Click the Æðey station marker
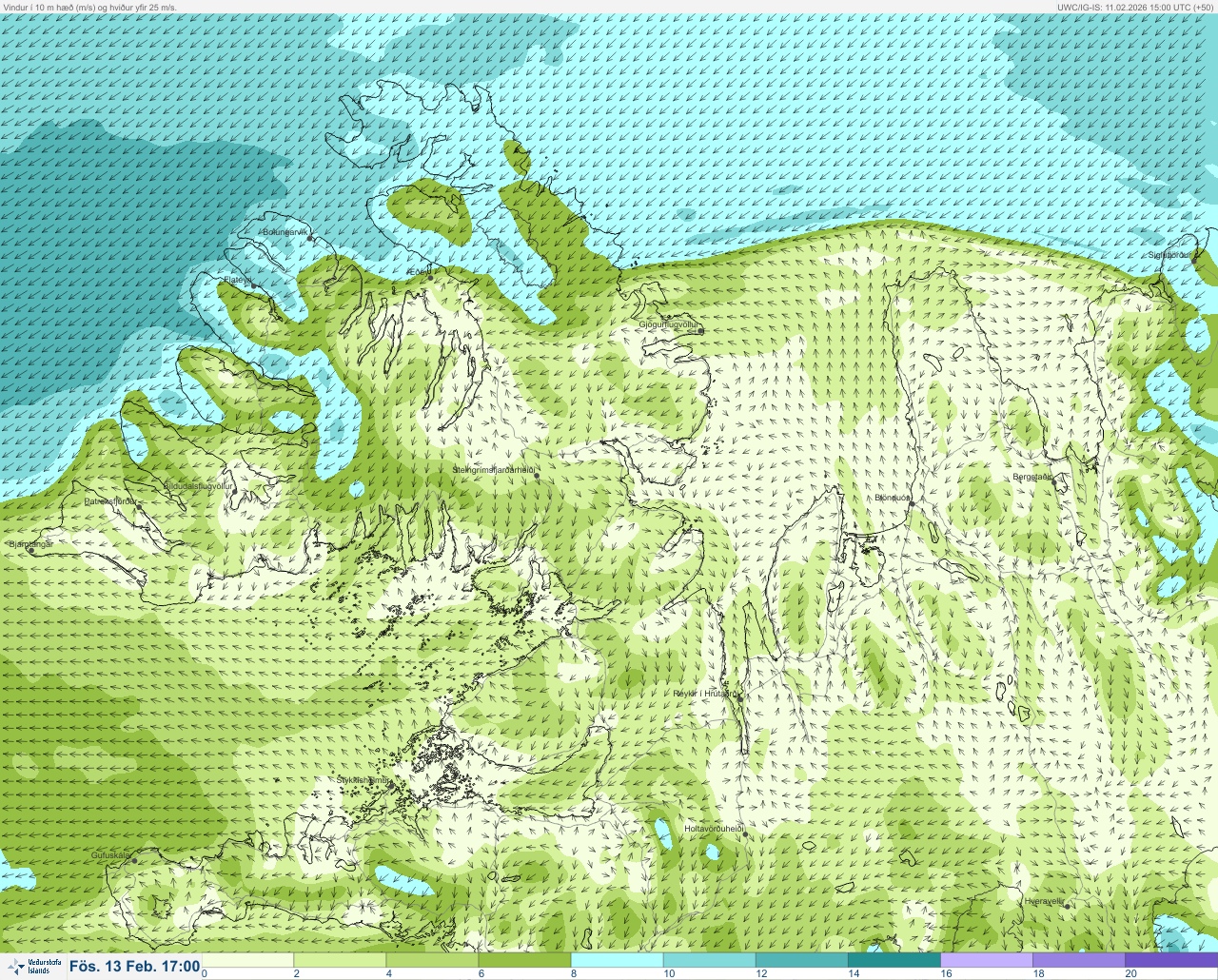The width and height of the screenshot is (1218, 980). coord(428,278)
